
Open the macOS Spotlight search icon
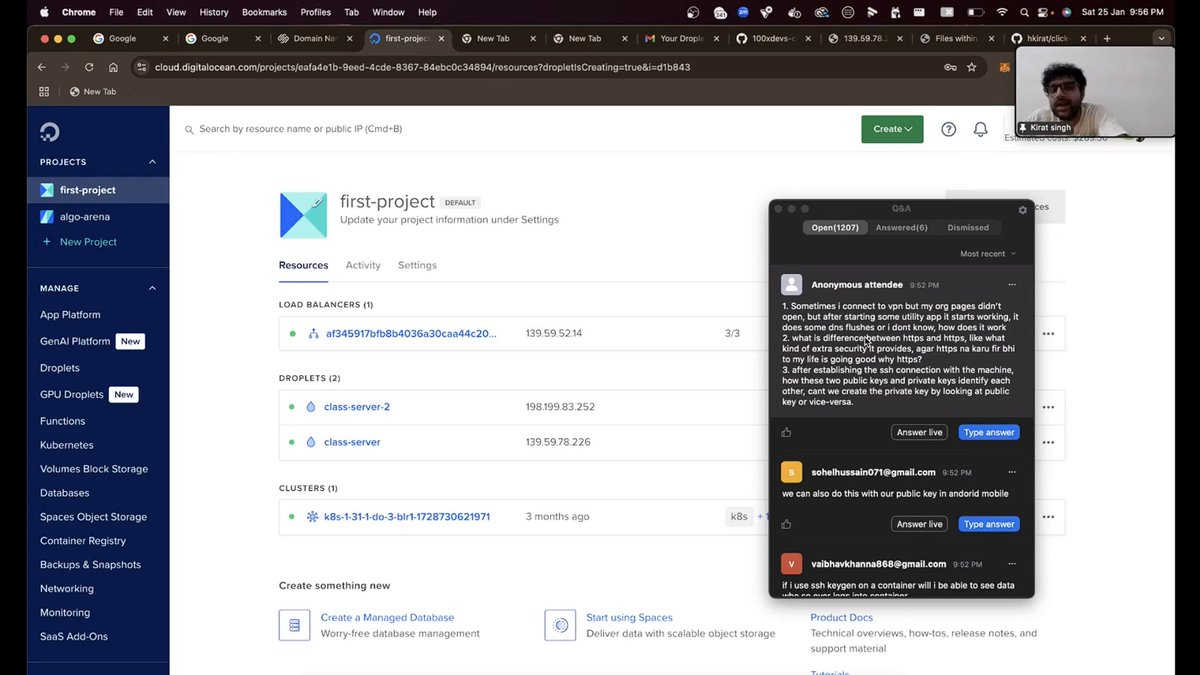point(1024,12)
